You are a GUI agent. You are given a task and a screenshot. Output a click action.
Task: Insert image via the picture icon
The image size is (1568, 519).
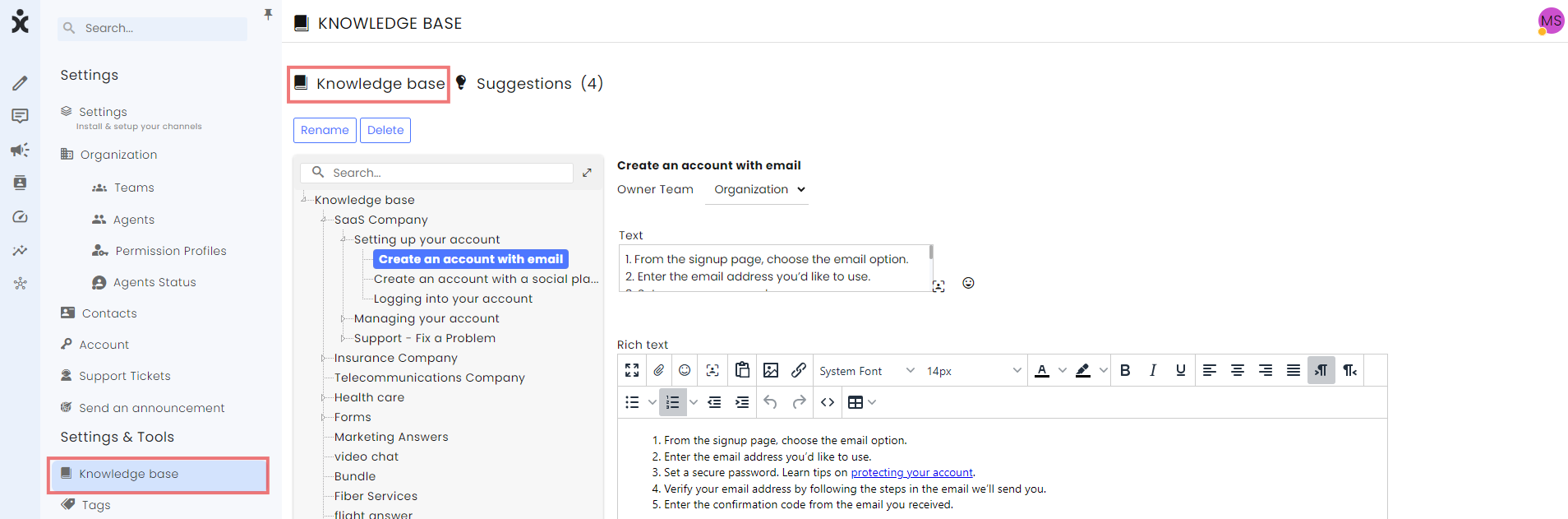771,370
